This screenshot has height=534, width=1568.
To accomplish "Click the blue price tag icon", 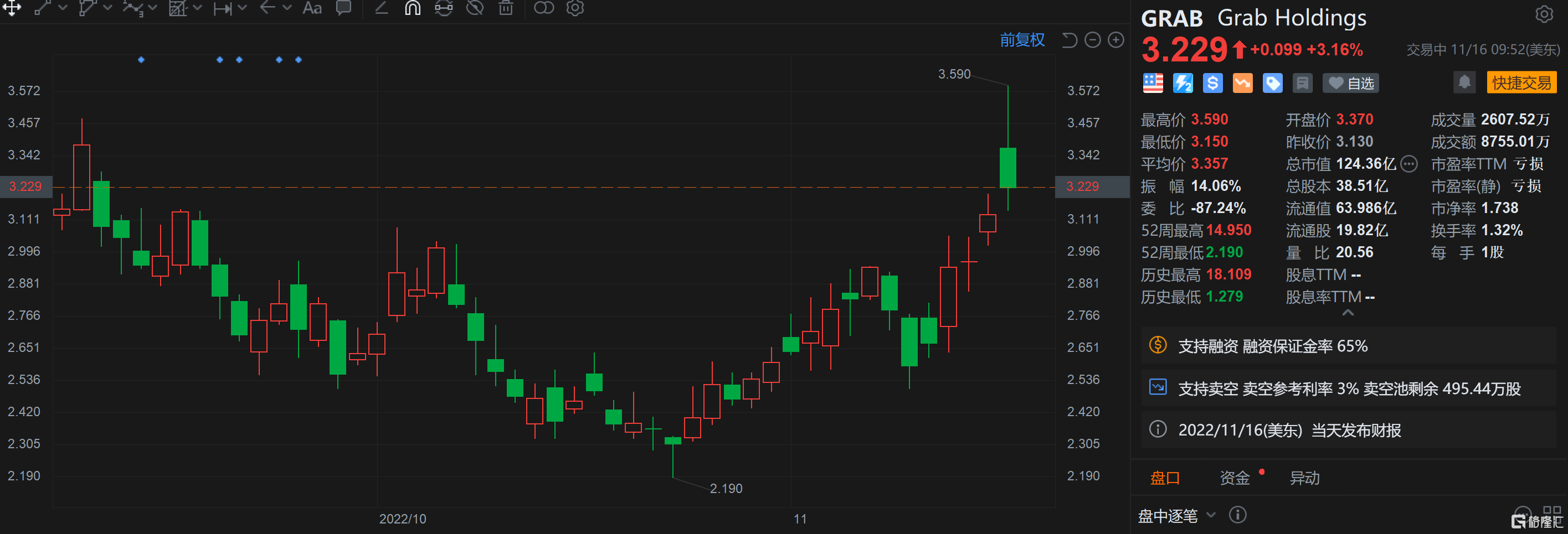I will point(1272,84).
